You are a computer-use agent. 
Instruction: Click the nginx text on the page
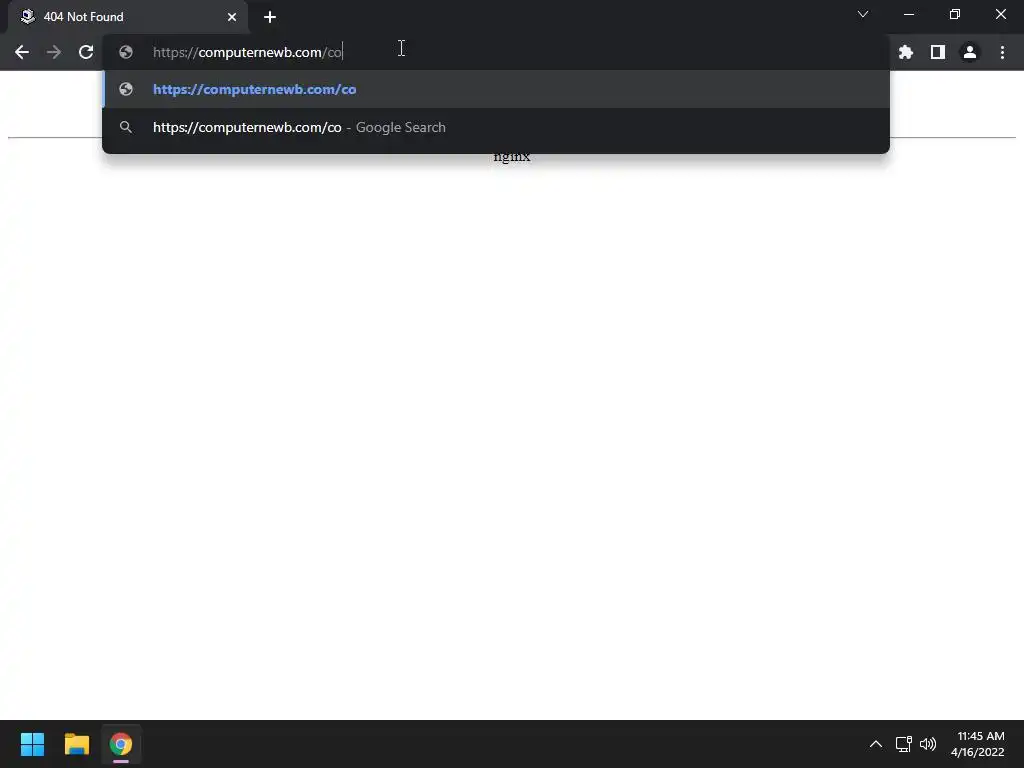coord(512,157)
